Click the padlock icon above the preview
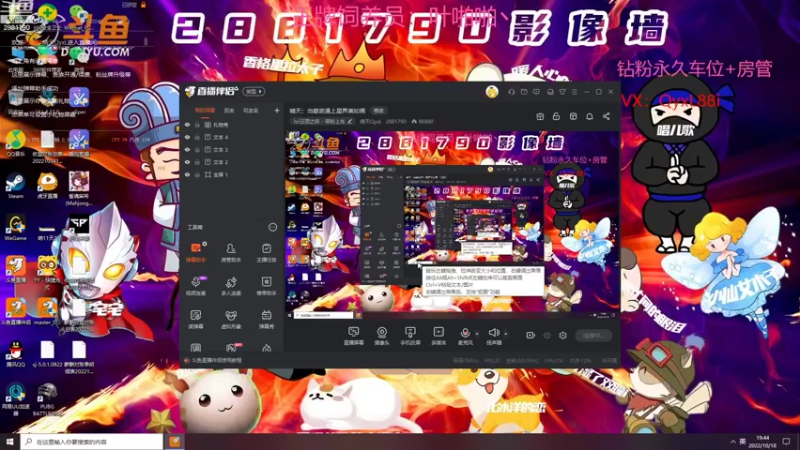This screenshot has height=450, width=800. pos(556,116)
